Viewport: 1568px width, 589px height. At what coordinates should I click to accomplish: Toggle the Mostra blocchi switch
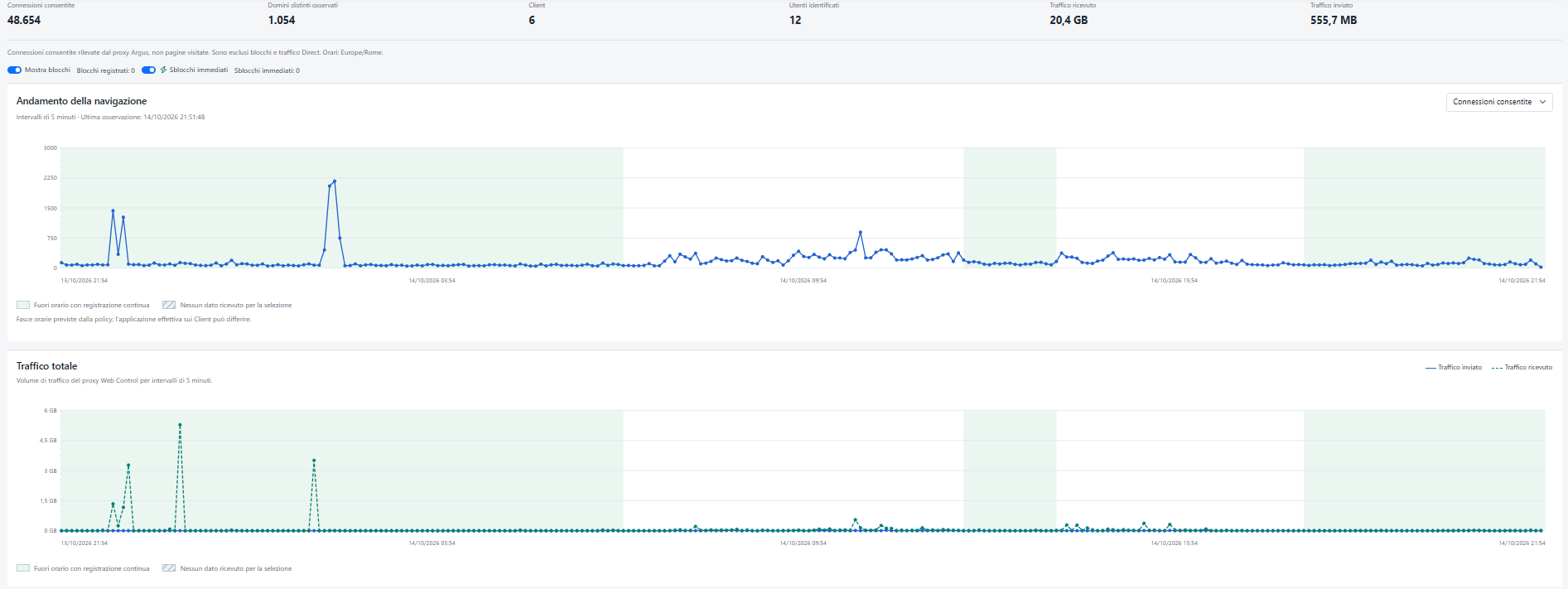tap(14, 70)
